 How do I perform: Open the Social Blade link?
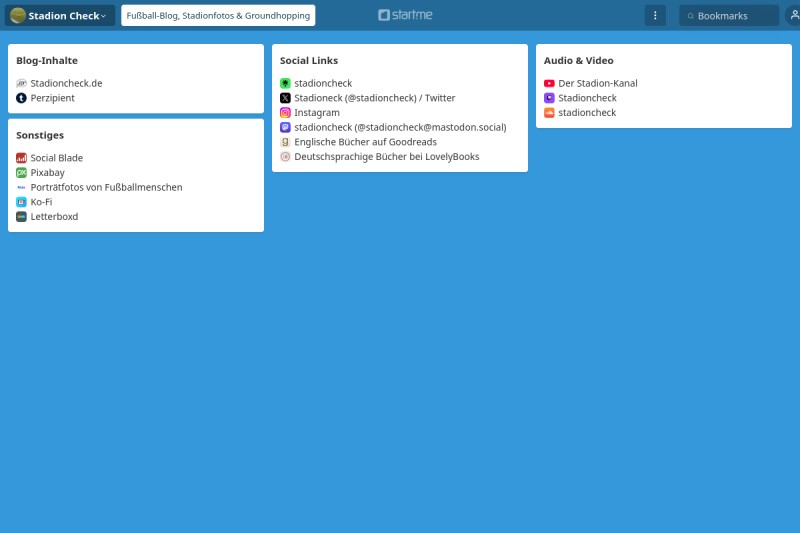[x=57, y=158]
